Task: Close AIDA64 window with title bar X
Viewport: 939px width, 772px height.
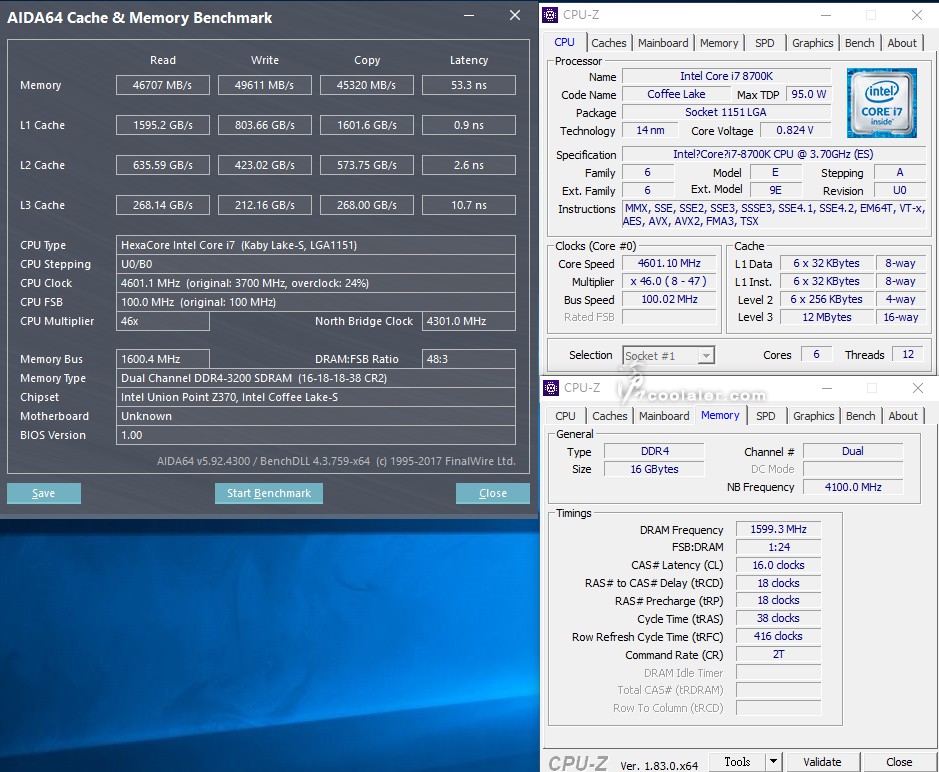Action: point(515,16)
